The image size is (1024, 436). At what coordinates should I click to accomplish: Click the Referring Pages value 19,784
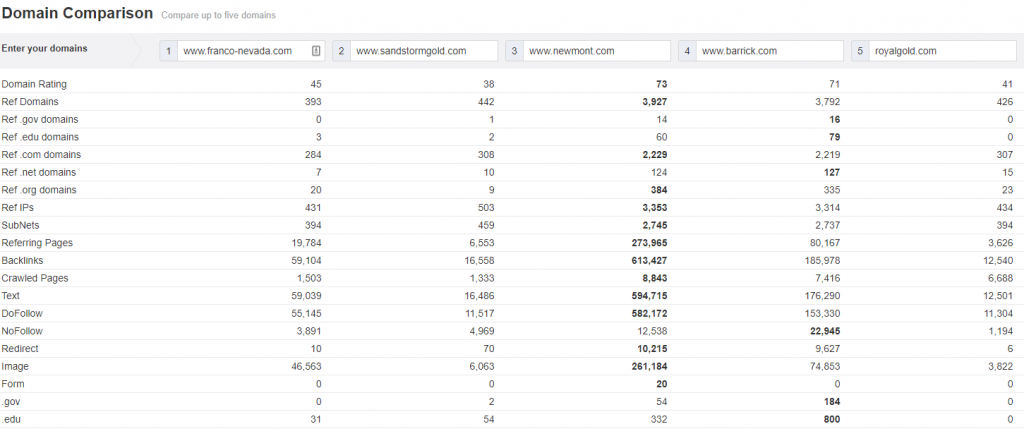point(307,243)
